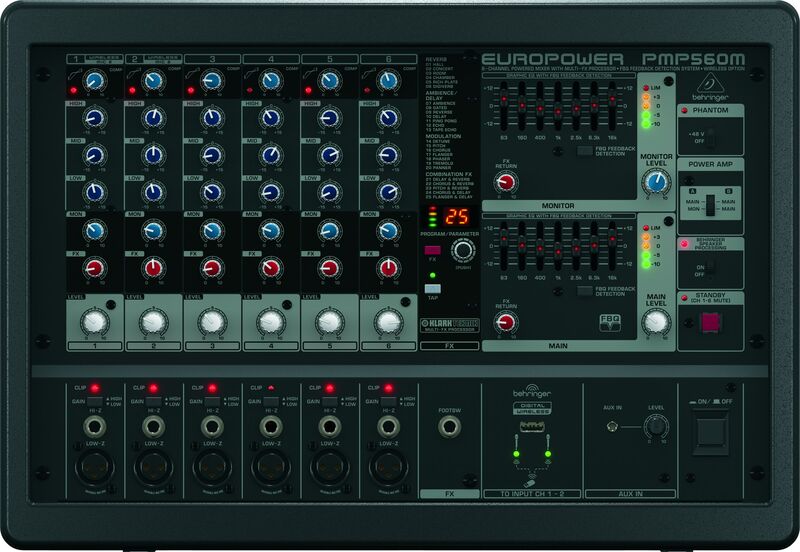Click the channel 4 red FX send knob
The height and width of the screenshot is (552, 800).
pos(271,268)
